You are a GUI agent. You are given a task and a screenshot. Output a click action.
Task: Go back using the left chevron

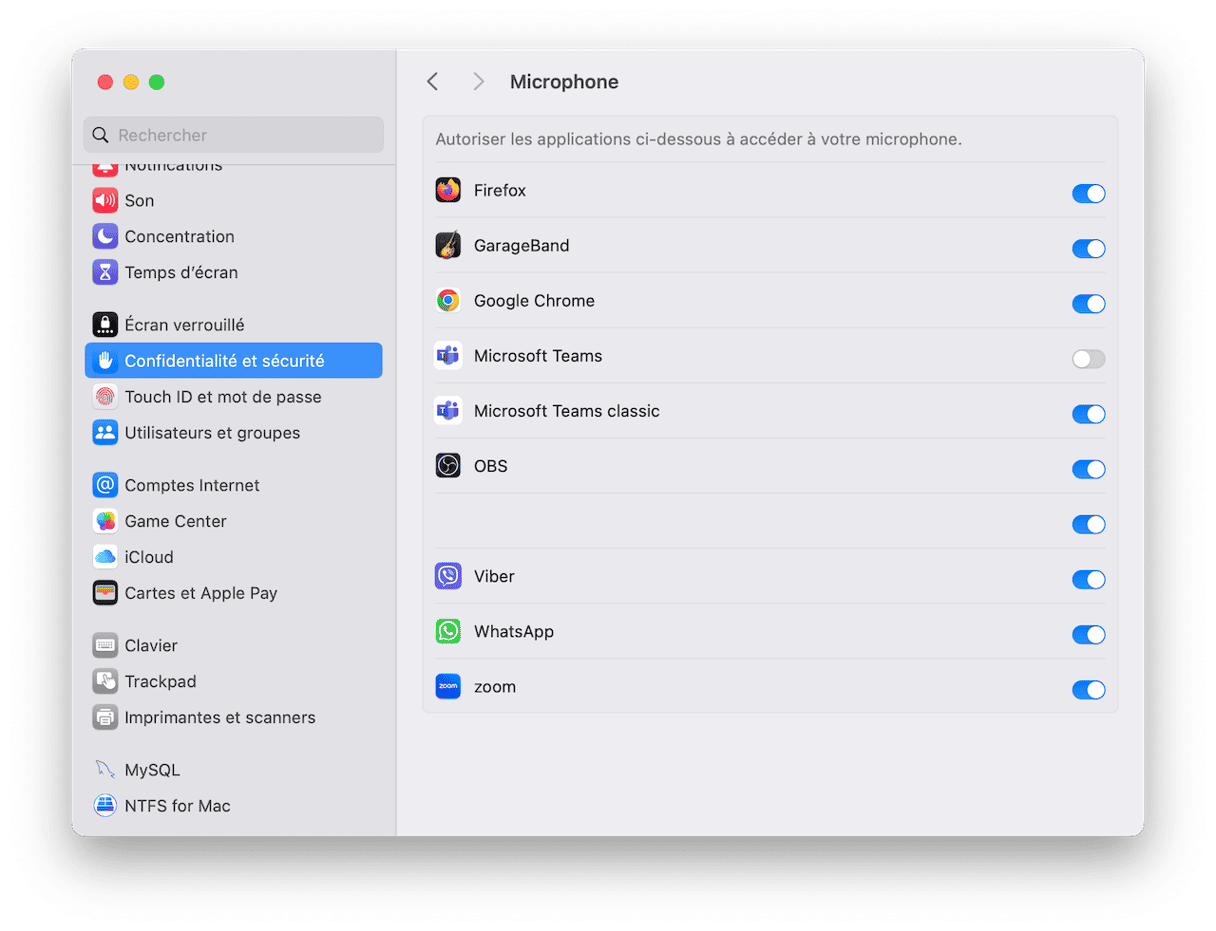(x=433, y=82)
